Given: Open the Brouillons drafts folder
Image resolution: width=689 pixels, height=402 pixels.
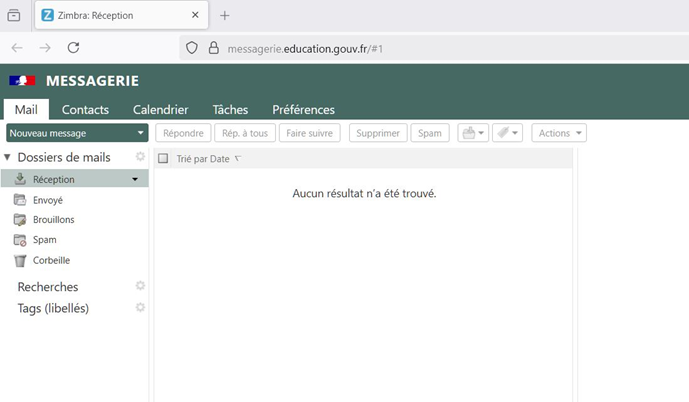Looking at the screenshot, I should point(53,220).
